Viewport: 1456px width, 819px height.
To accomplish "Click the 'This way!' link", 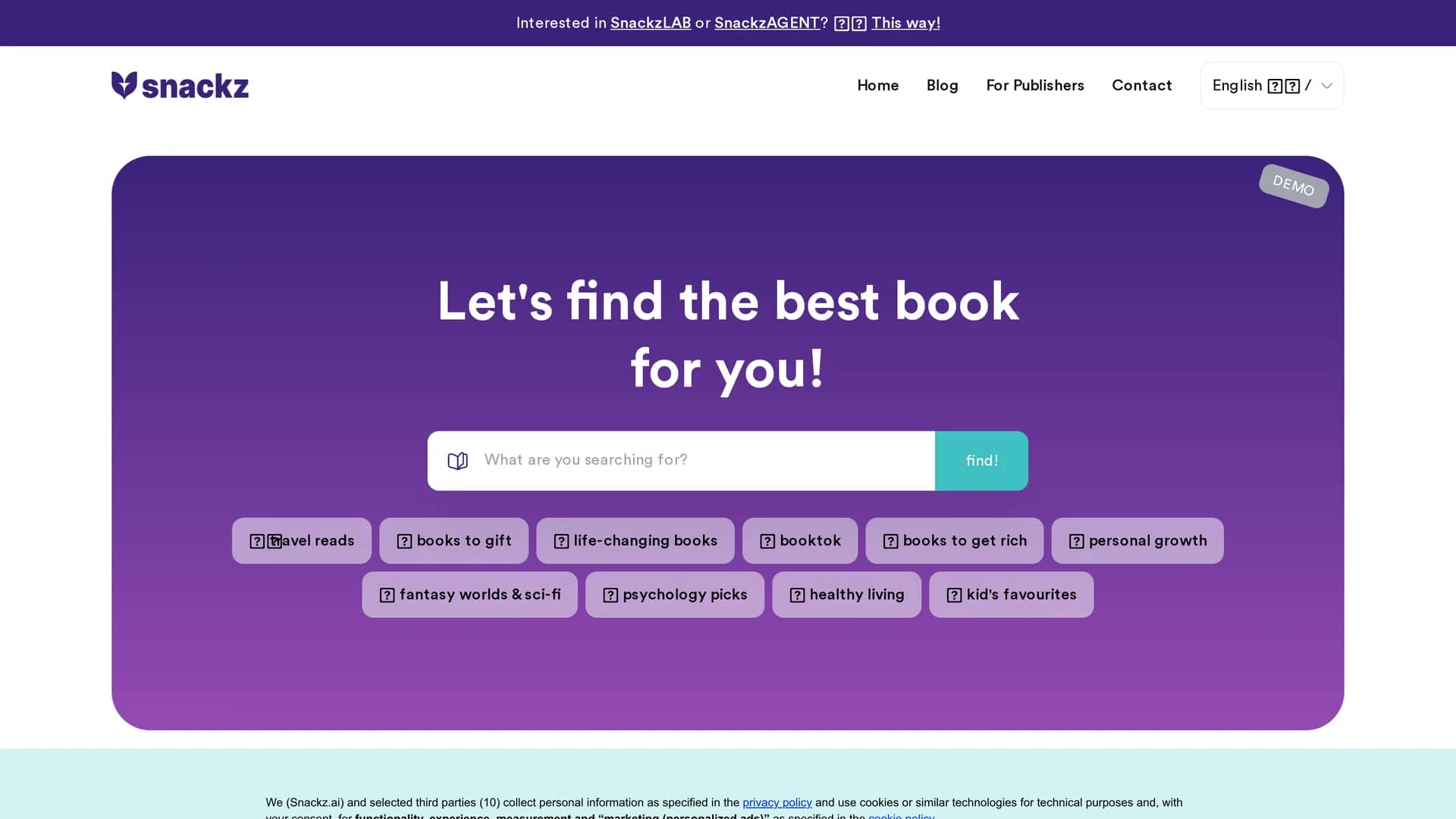I will coord(905,23).
